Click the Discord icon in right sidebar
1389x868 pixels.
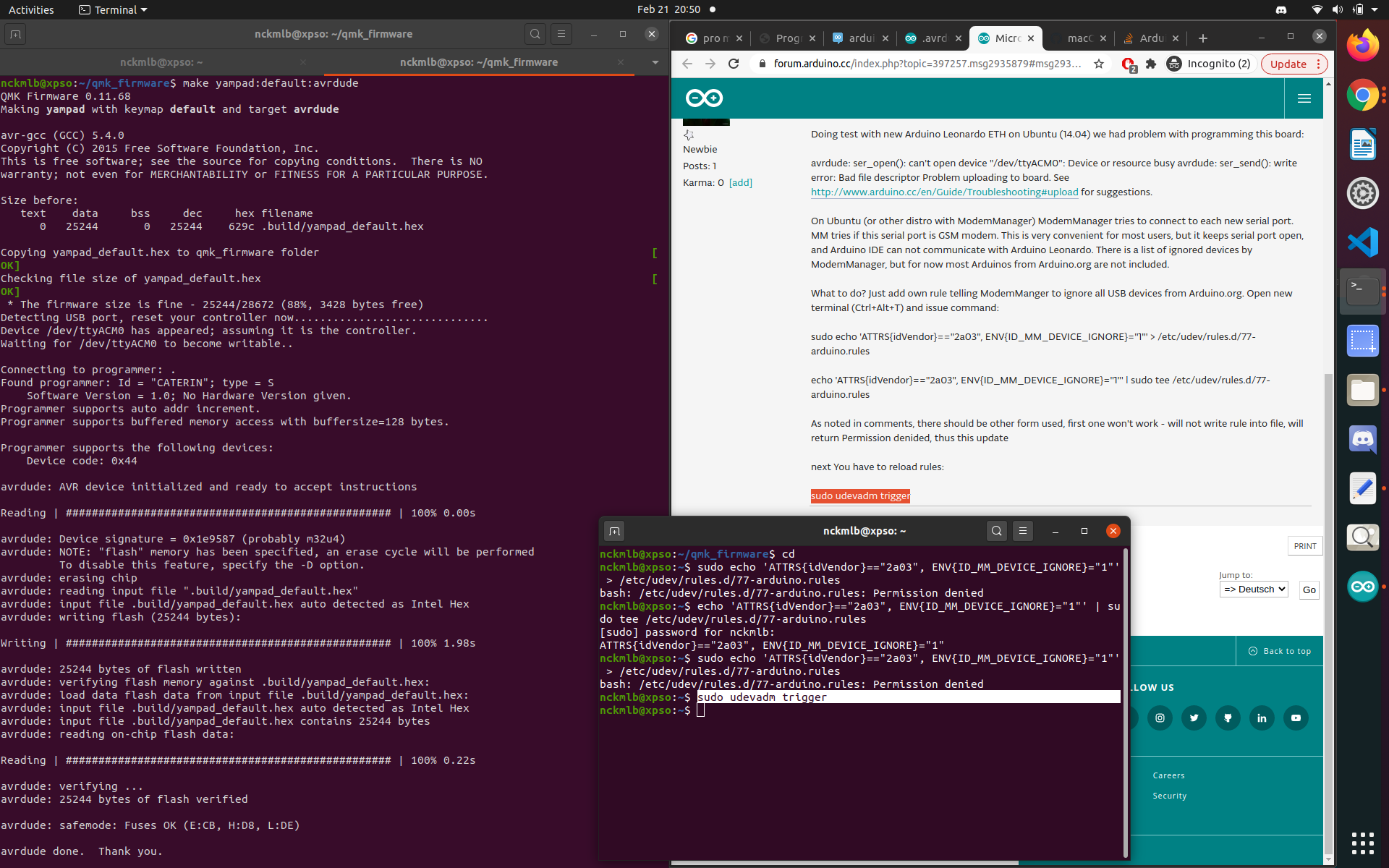tap(1363, 440)
